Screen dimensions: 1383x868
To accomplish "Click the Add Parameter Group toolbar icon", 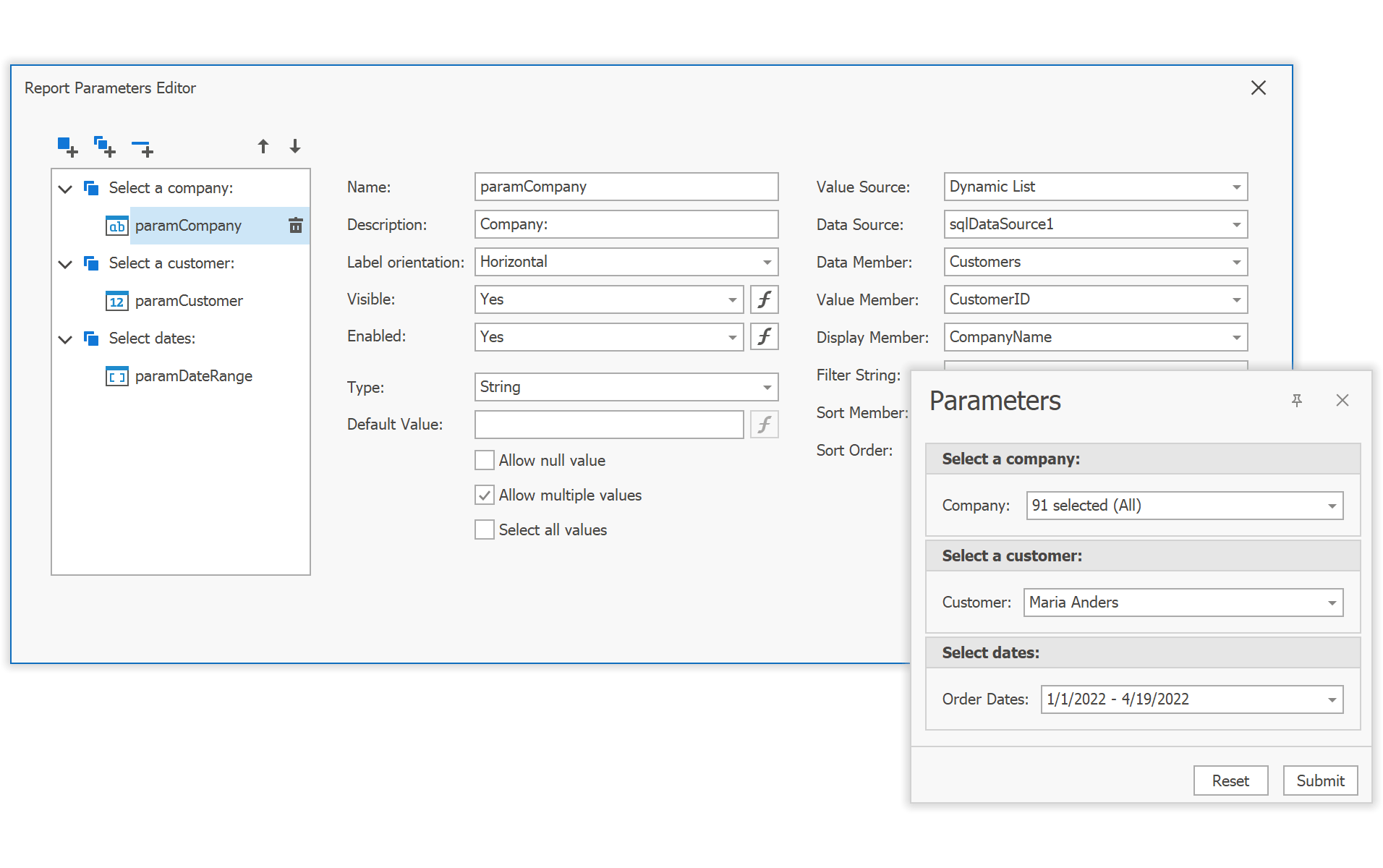I will pyautogui.click(x=103, y=146).
